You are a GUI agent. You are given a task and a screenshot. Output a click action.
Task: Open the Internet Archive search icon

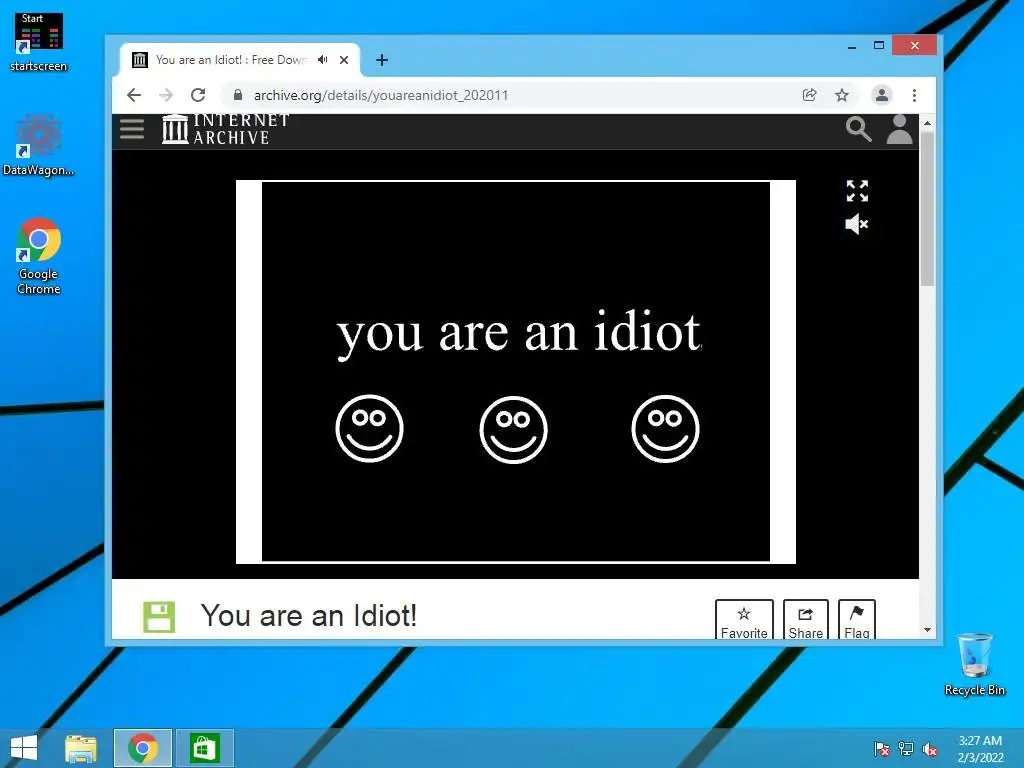[x=858, y=129]
